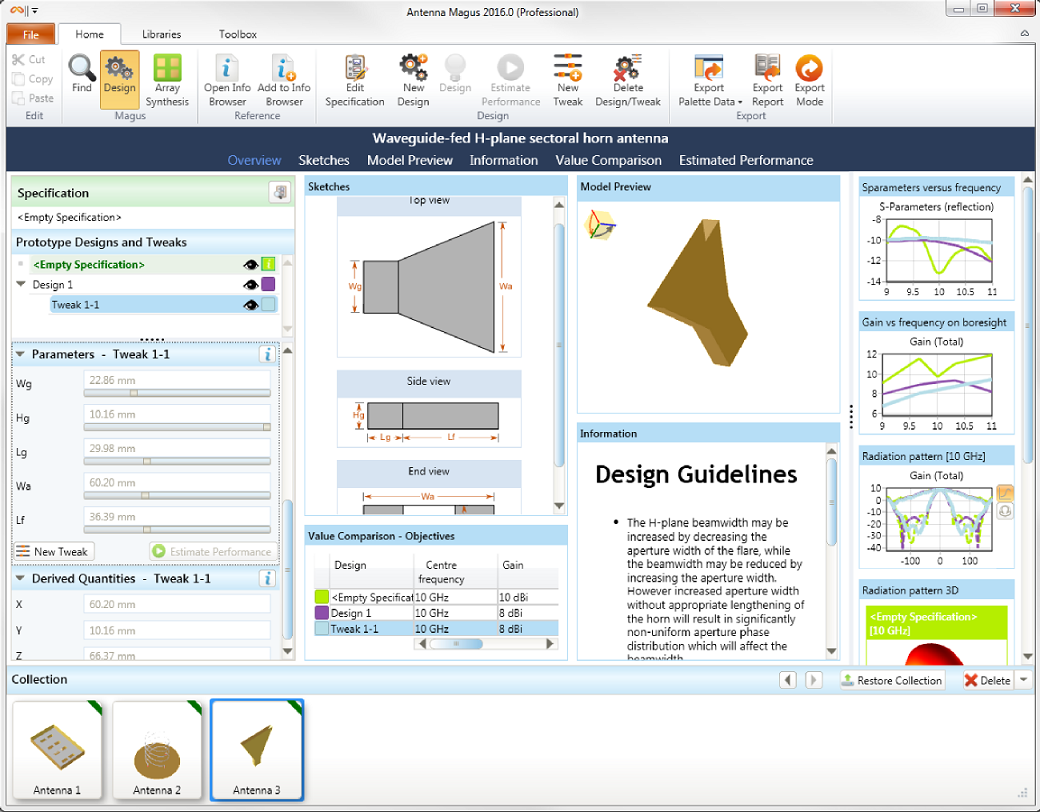1040x812 pixels.
Task: Toggle visibility of Design 1
Action: point(250,284)
